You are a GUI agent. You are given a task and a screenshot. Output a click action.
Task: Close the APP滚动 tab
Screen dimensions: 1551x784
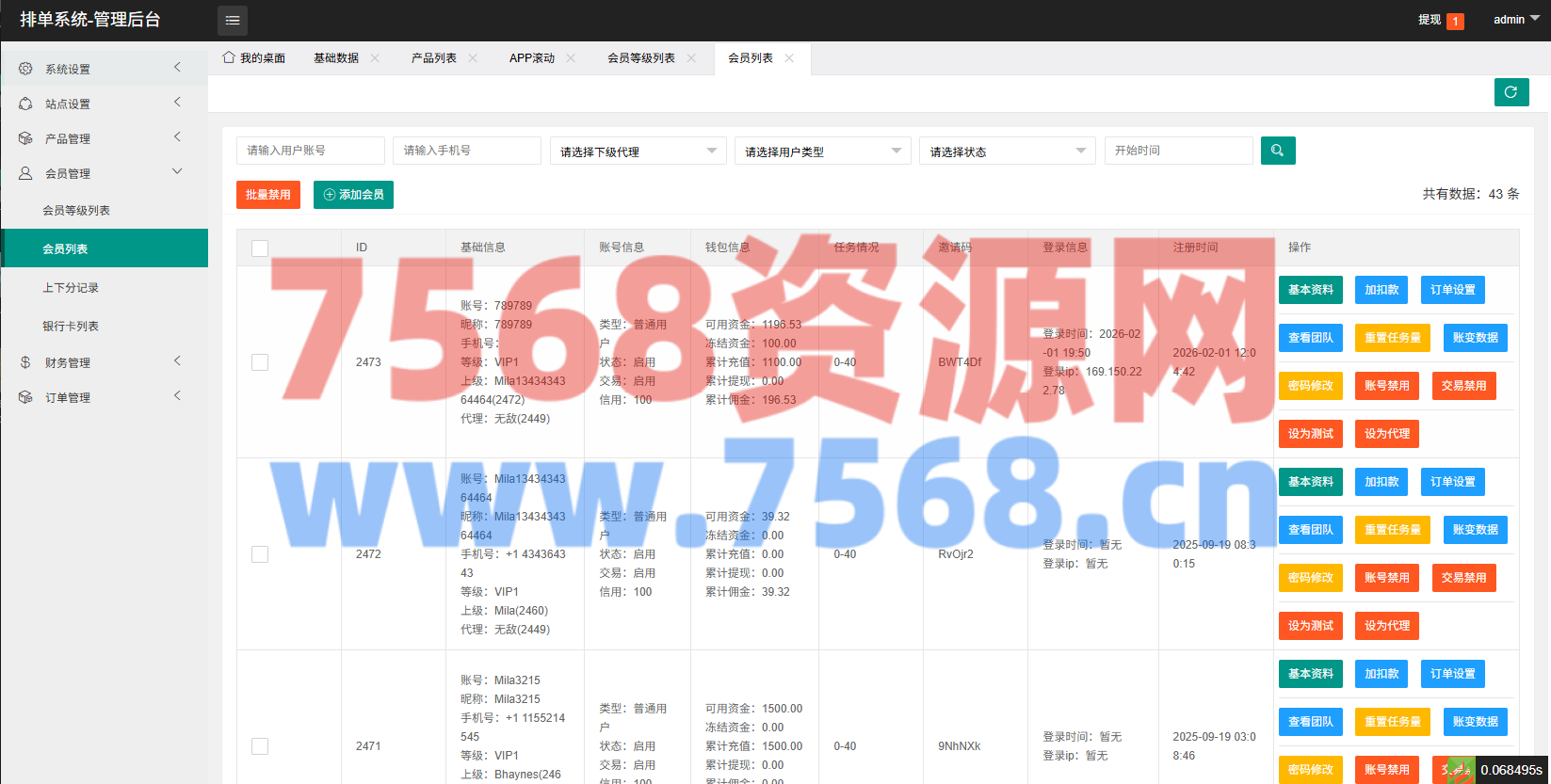[571, 58]
